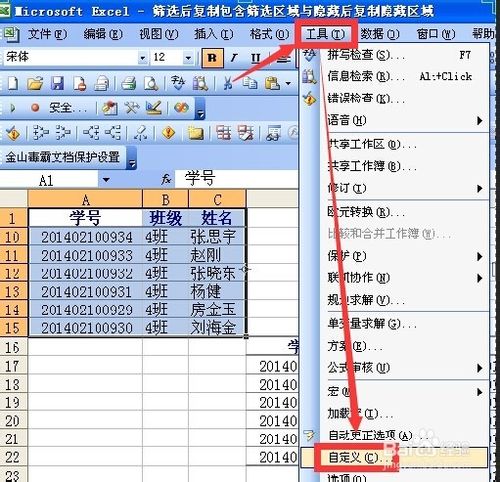Open the 视图(V) menu
The image size is (500, 482).
158,34
